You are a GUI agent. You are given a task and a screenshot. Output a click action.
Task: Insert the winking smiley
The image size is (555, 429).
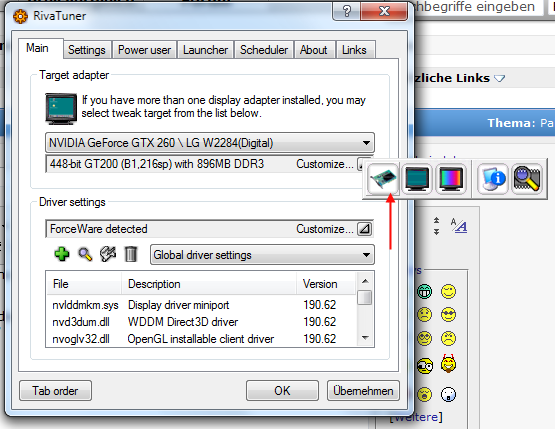[448, 292]
